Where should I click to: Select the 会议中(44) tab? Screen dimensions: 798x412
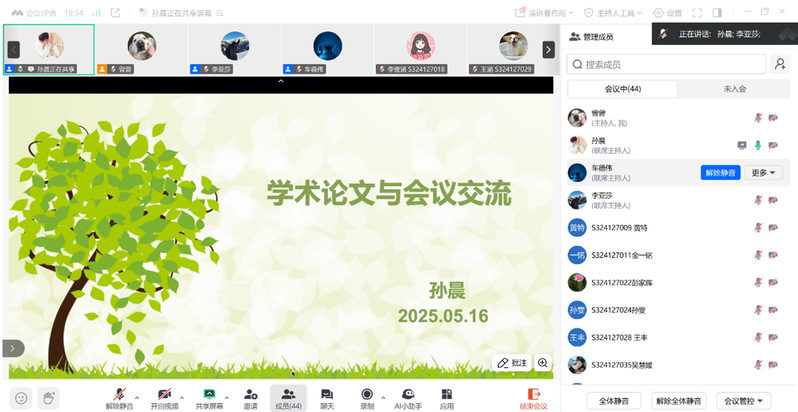click(x=622, y=89)
